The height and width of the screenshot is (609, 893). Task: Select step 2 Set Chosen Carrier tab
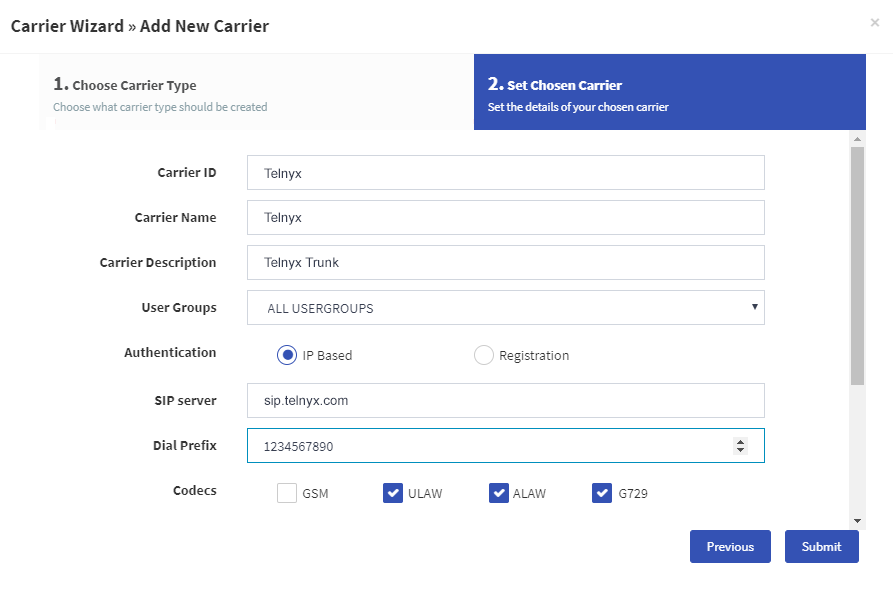(x=670, y=92)
